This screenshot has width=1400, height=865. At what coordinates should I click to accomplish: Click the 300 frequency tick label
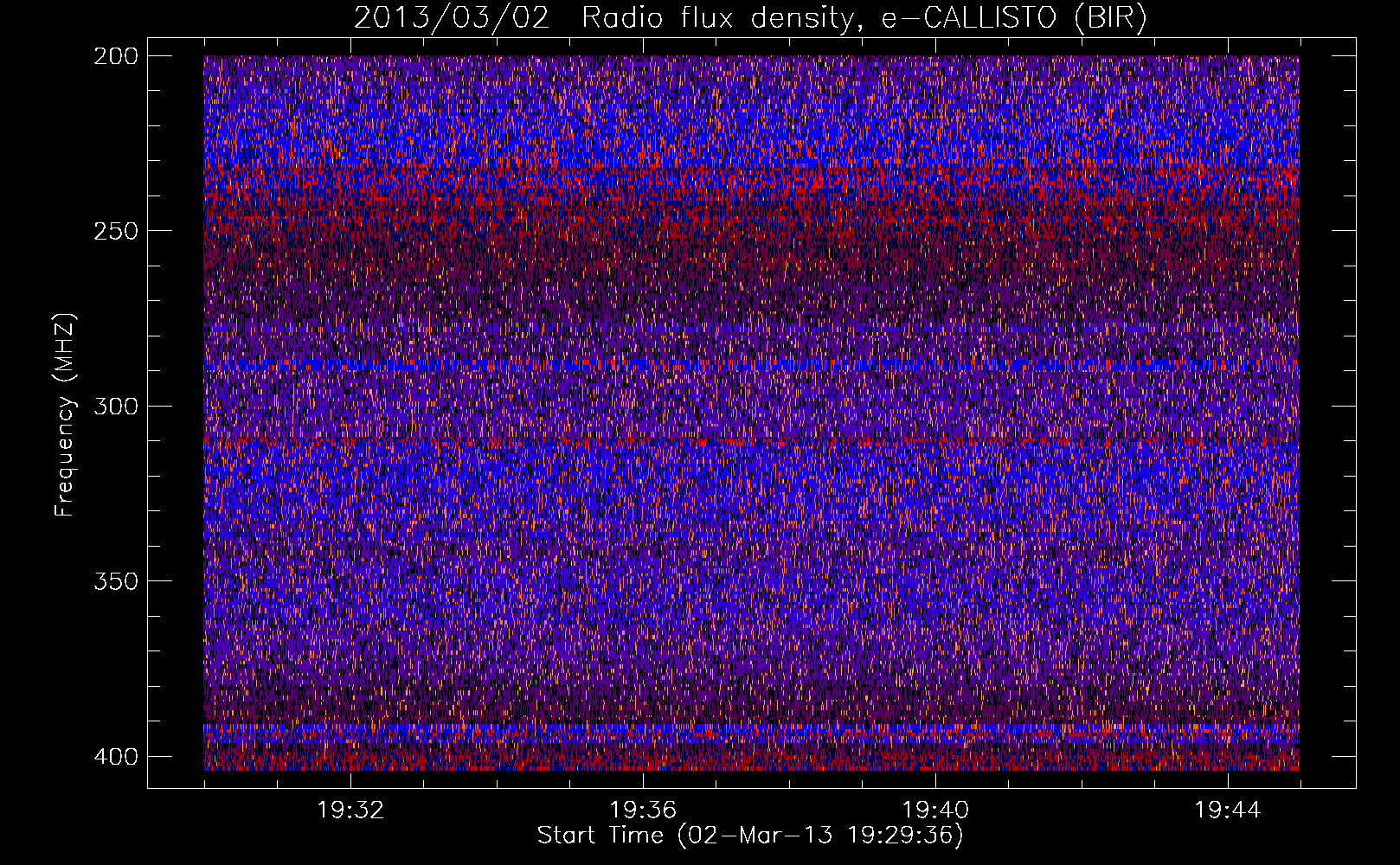(x=115, y=406)
